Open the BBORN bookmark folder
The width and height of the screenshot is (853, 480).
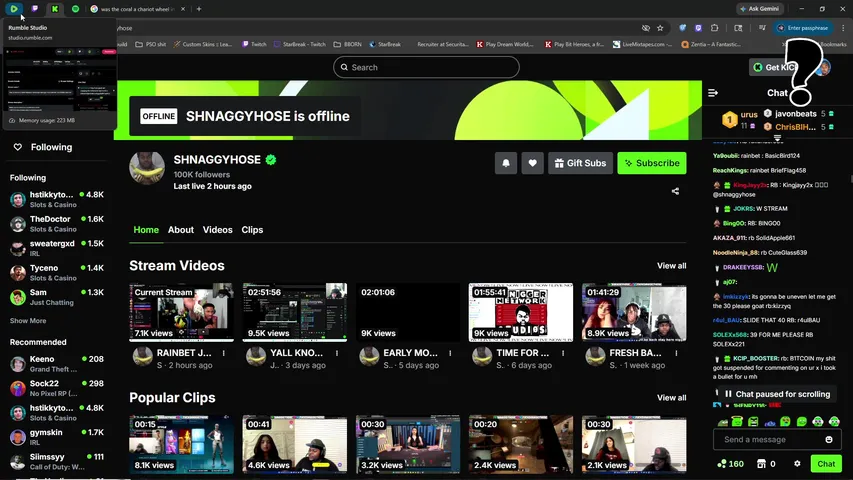point(348,44)
